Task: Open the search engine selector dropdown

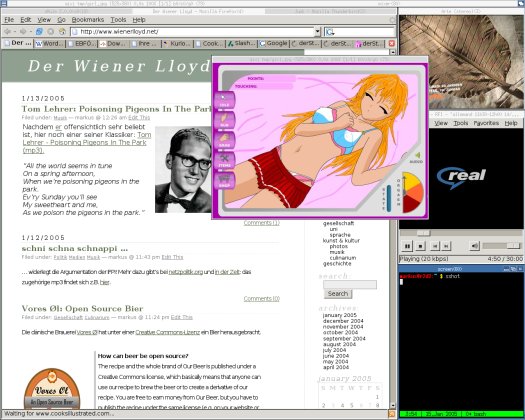Action: tap(330, 32)
